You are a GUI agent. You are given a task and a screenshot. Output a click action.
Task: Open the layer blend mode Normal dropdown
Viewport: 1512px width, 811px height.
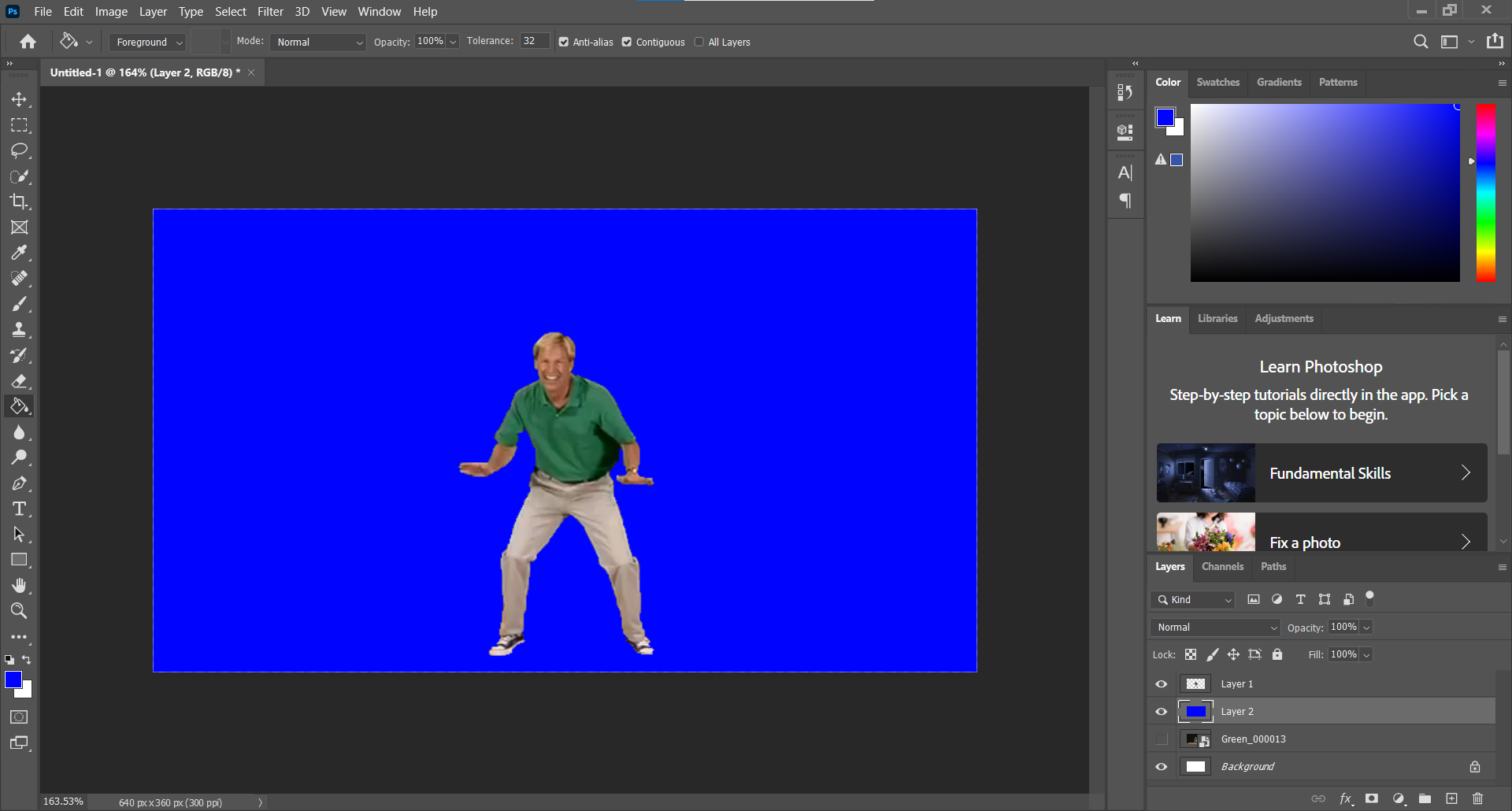tap(1216, 628)
